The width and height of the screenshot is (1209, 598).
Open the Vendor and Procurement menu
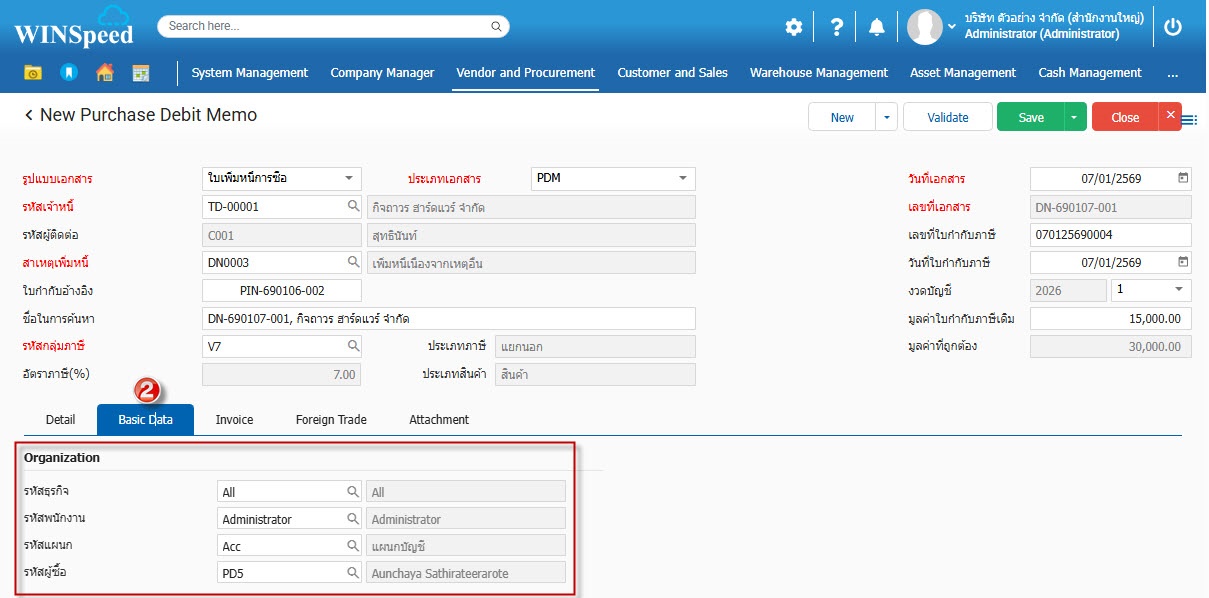(525, 73)
